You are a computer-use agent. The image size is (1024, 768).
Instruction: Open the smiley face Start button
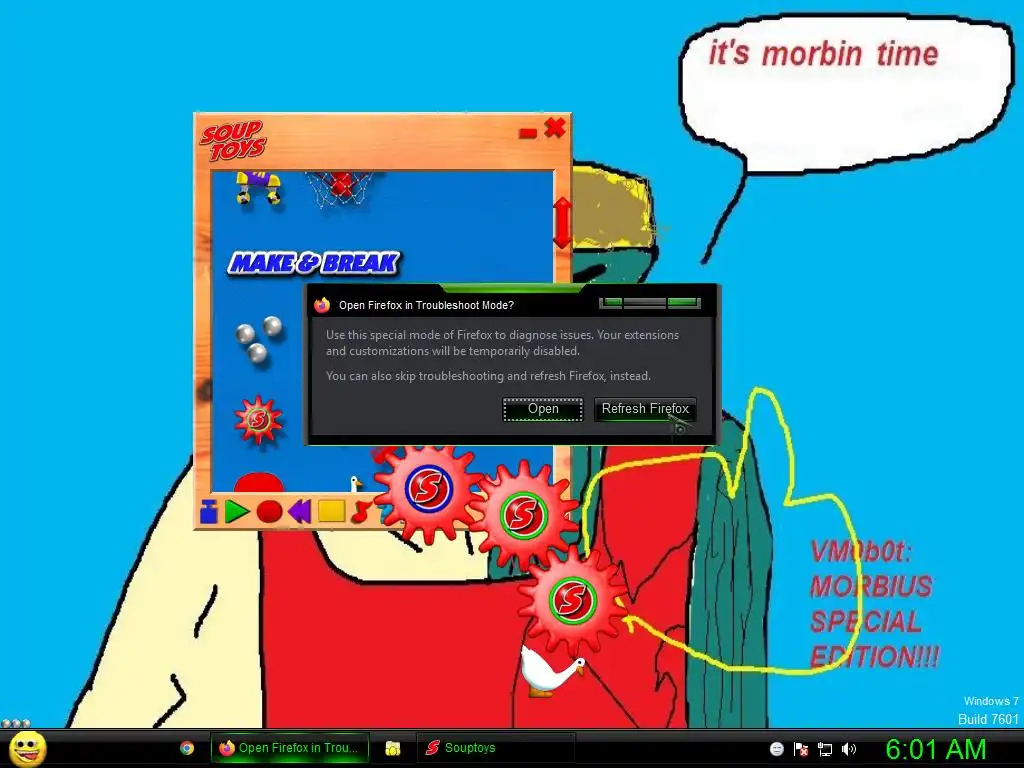(x=27, y=748)
